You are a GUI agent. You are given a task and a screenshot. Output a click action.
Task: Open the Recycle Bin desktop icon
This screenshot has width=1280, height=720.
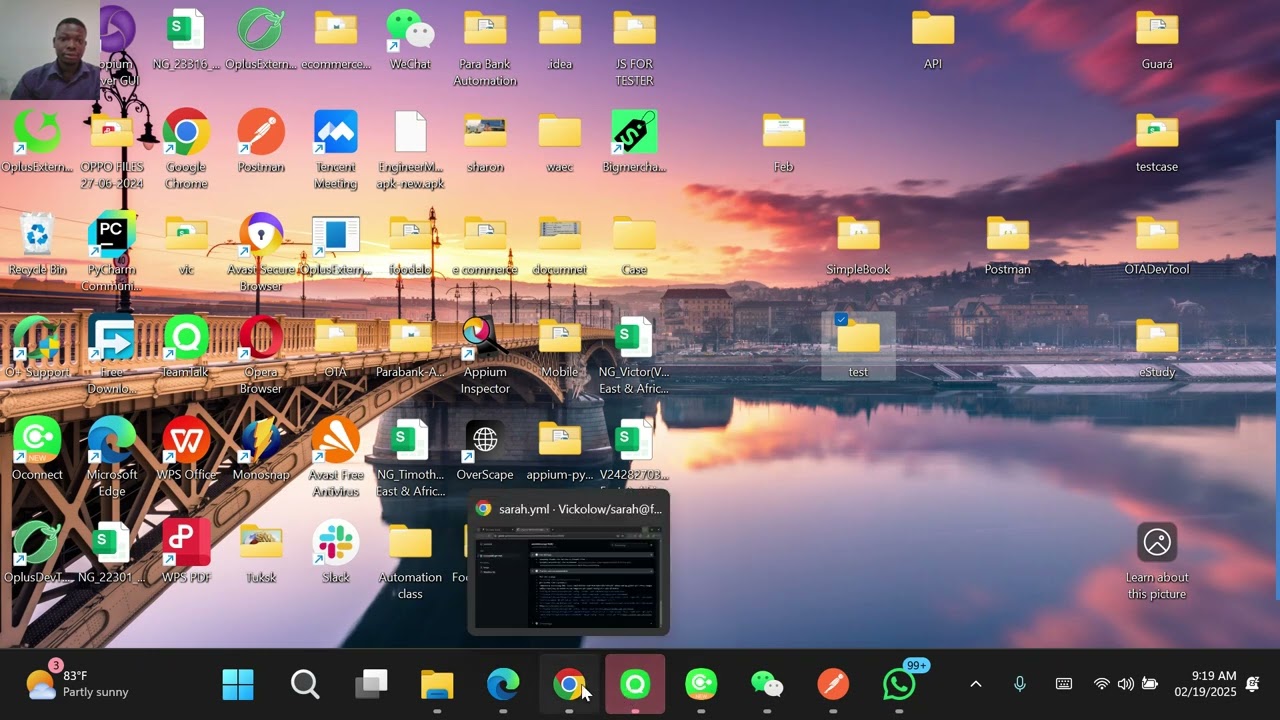coord(37,243)
